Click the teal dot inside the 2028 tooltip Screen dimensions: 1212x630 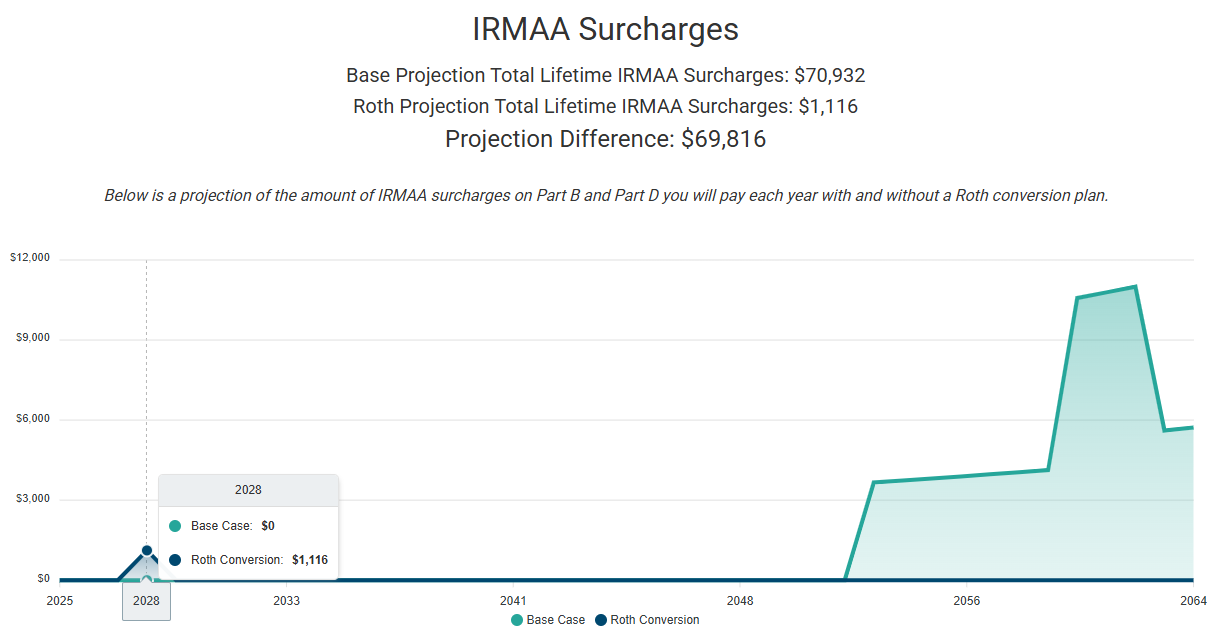pyautogui.click(x=173, y=525)
